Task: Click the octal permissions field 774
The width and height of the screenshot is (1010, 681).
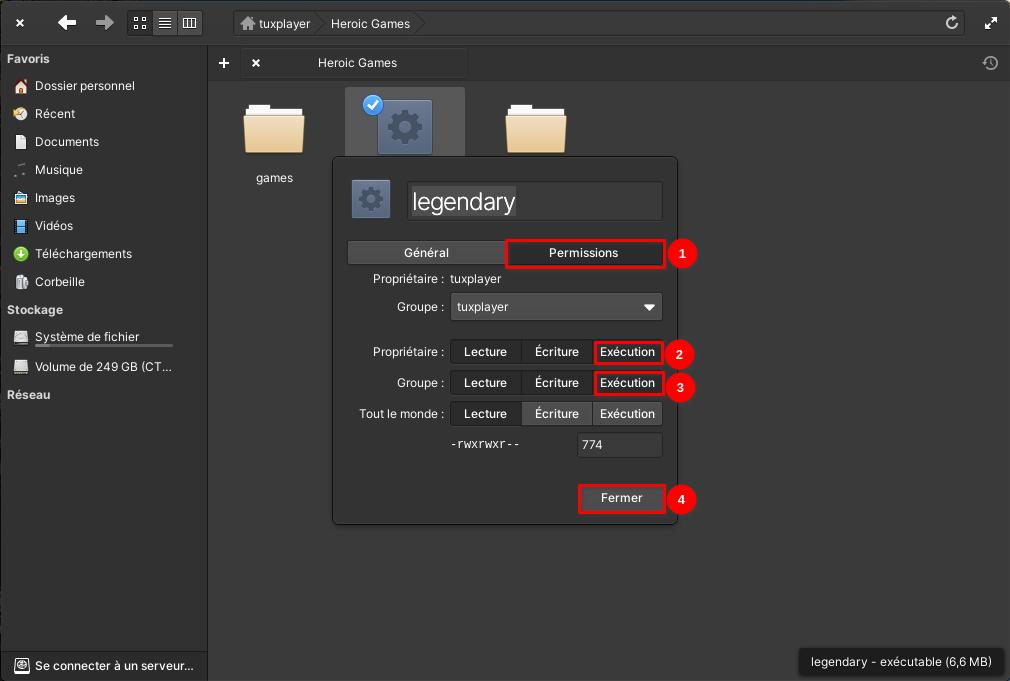Action: point(619,445)
